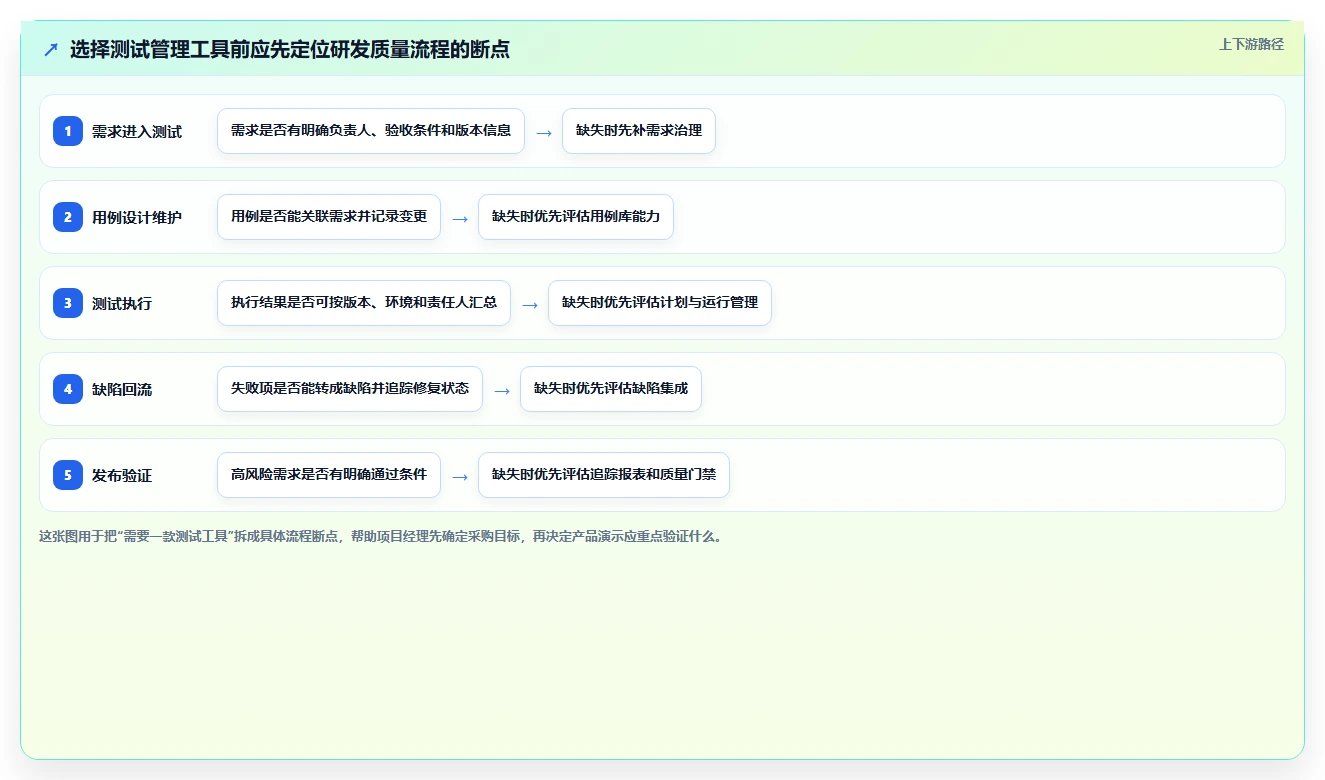Click the footer caption starting with 这张图用于
Screen dimensions: 1325x780
coord(380,536)
